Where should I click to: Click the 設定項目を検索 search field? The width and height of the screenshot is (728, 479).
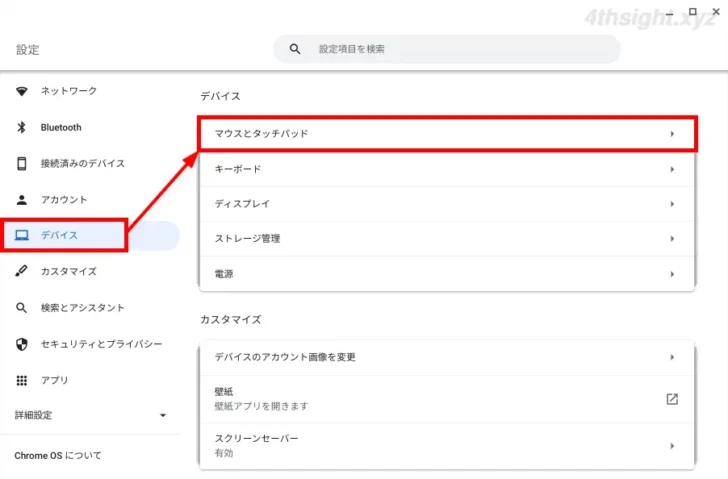coord(447,49)
